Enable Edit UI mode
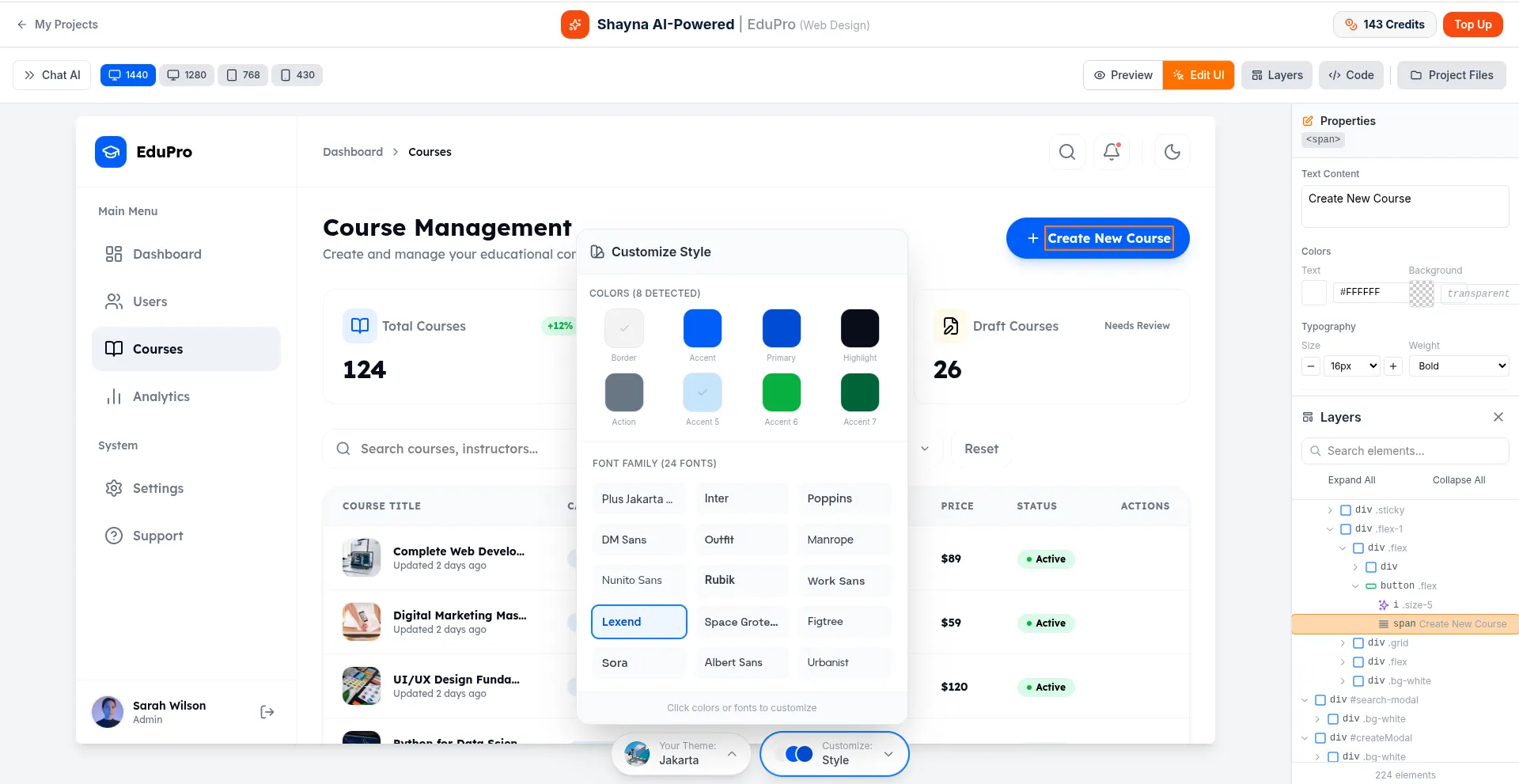The image size is (1519, 784). [x=1198, y=75]
